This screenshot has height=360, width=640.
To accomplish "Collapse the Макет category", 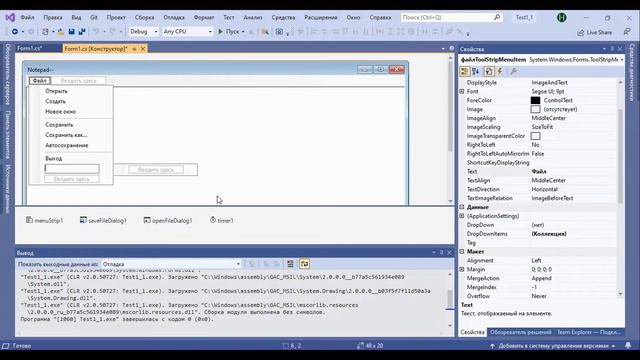I will [x=462, y=251].
